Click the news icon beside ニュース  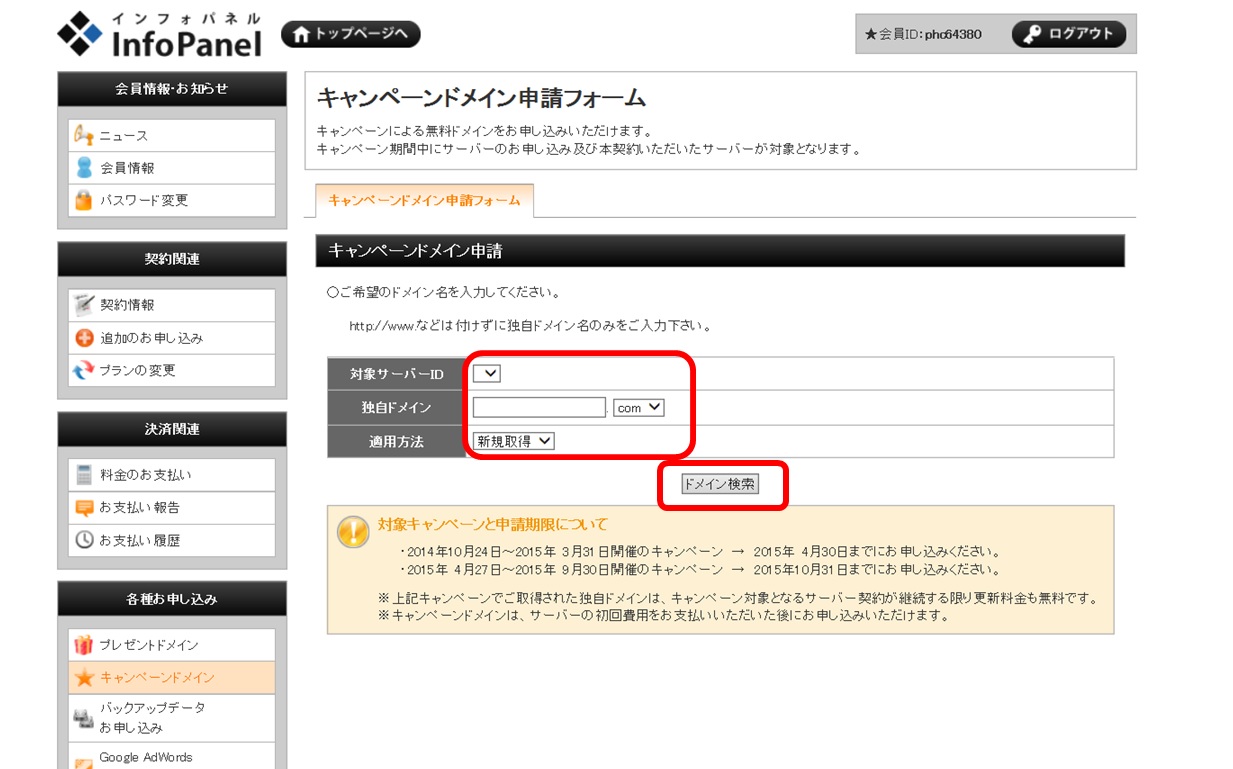[84, 136]
